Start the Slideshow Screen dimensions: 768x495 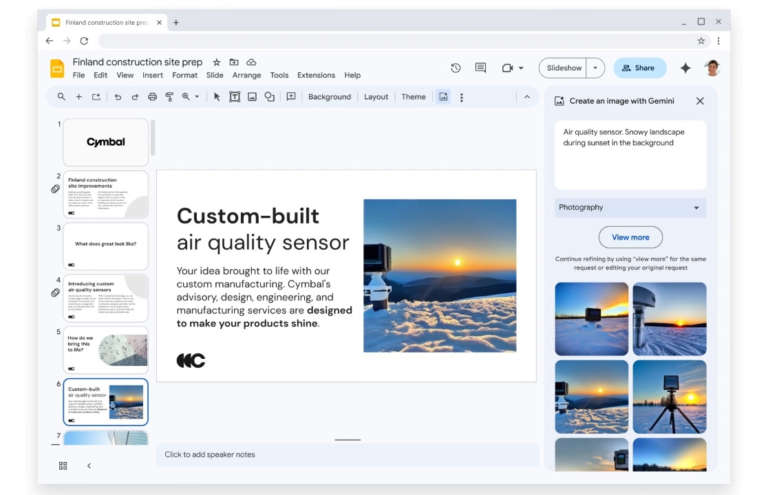coord(564,68)
